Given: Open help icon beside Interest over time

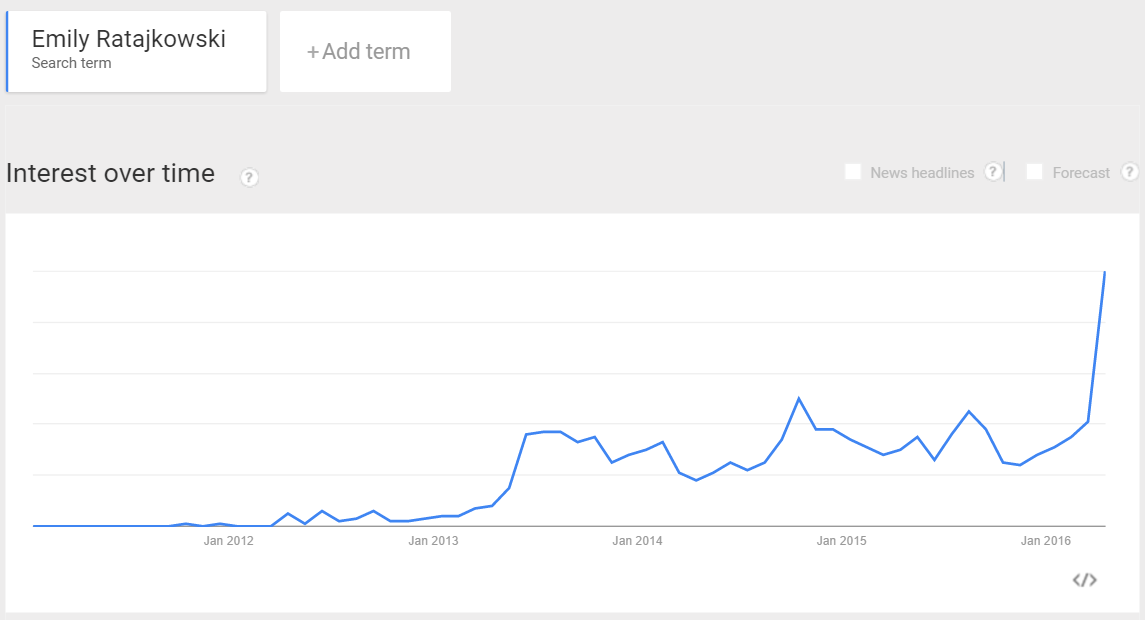Looking at the screenshot, I should 249,177.
